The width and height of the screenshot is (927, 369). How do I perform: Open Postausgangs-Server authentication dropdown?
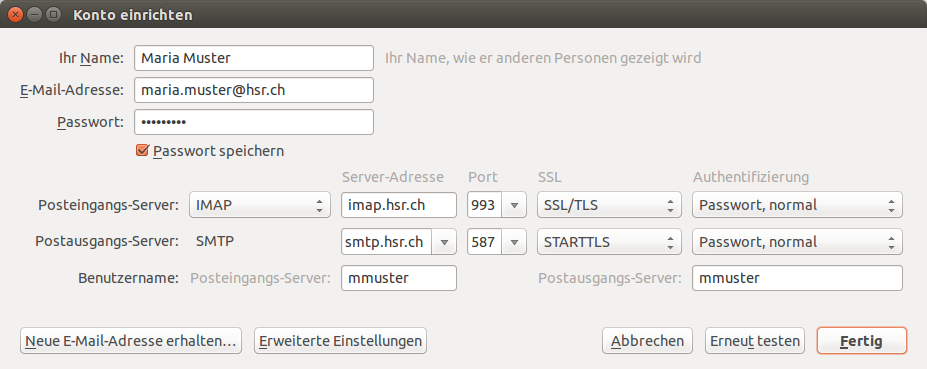pyautogui.click(x=797, y=242)
